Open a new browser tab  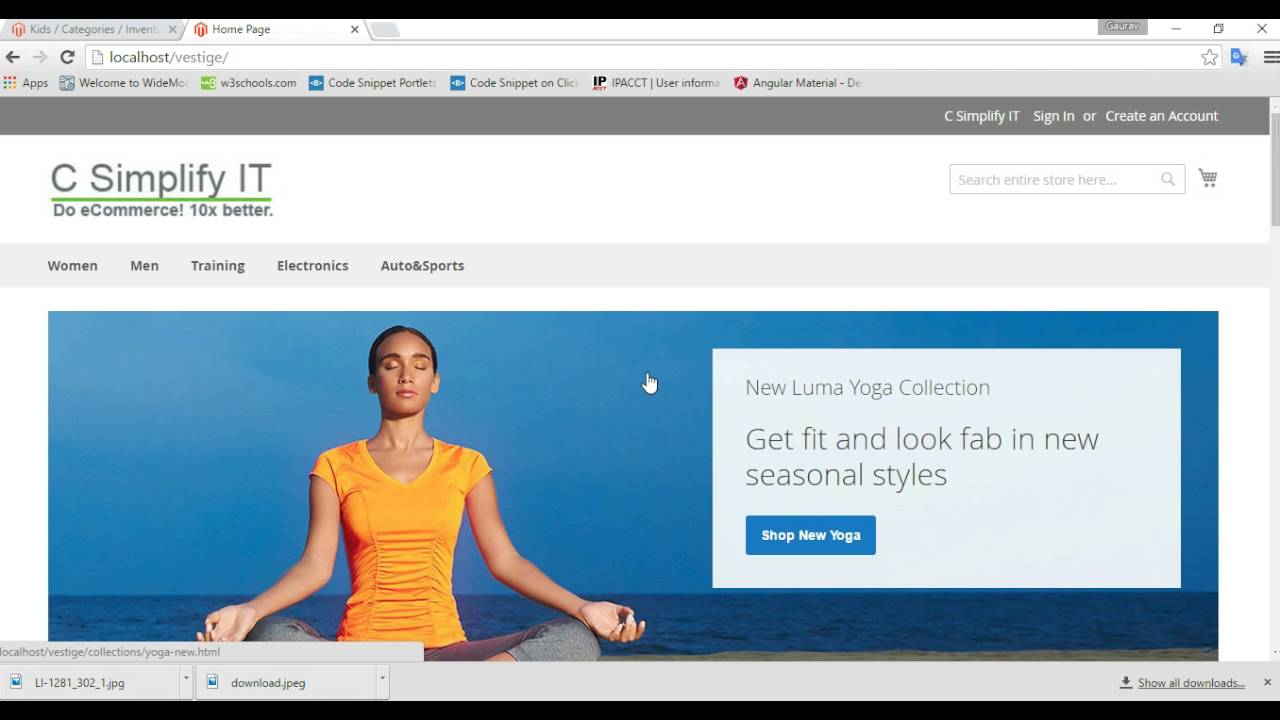385,30
